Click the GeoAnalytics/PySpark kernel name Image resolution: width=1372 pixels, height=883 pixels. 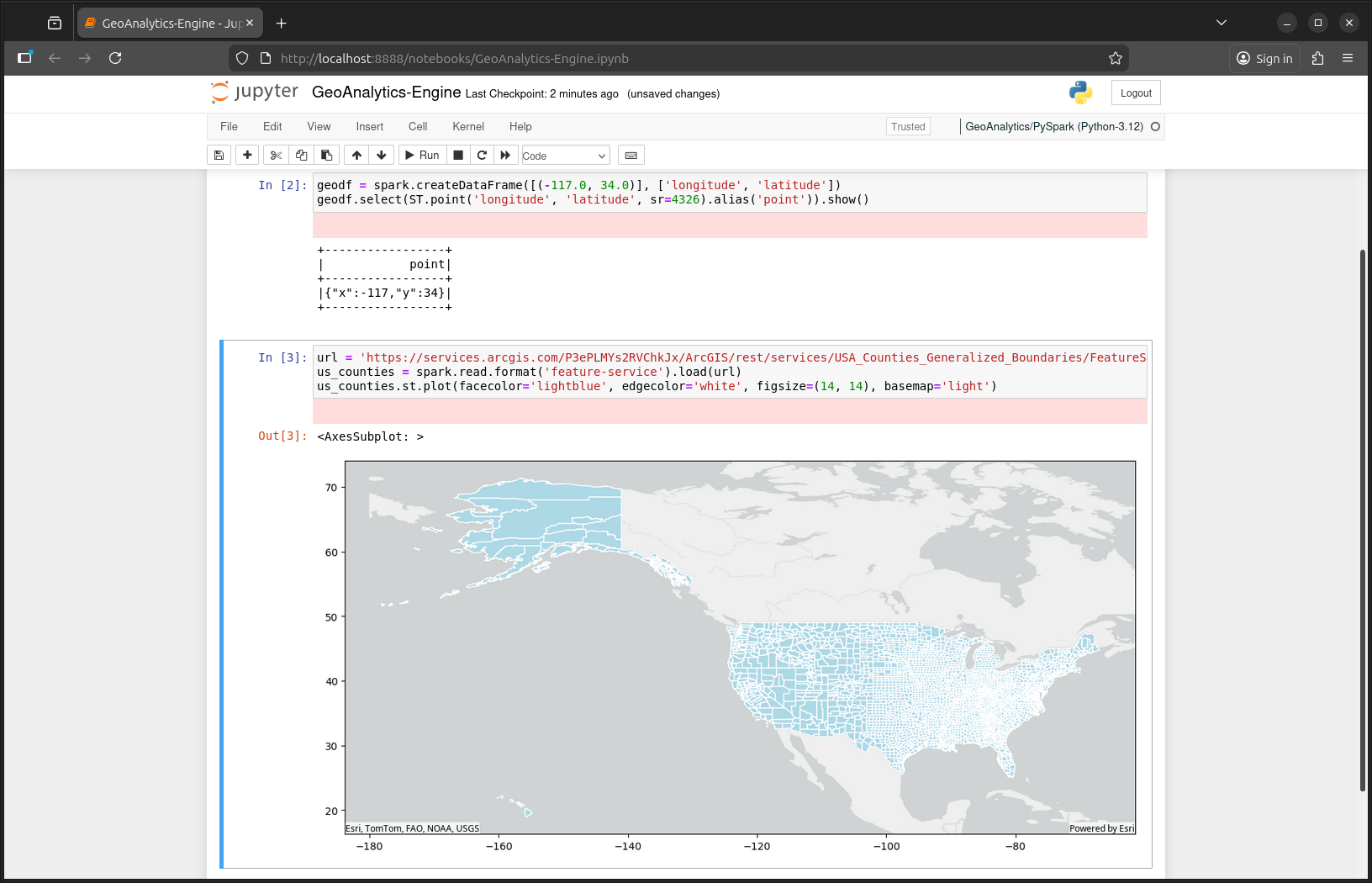click(1054, 126)
